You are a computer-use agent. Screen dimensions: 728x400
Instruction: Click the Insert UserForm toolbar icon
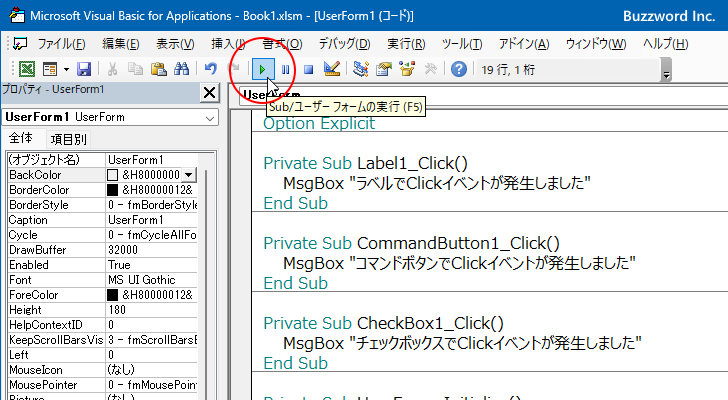click(50, 70)
